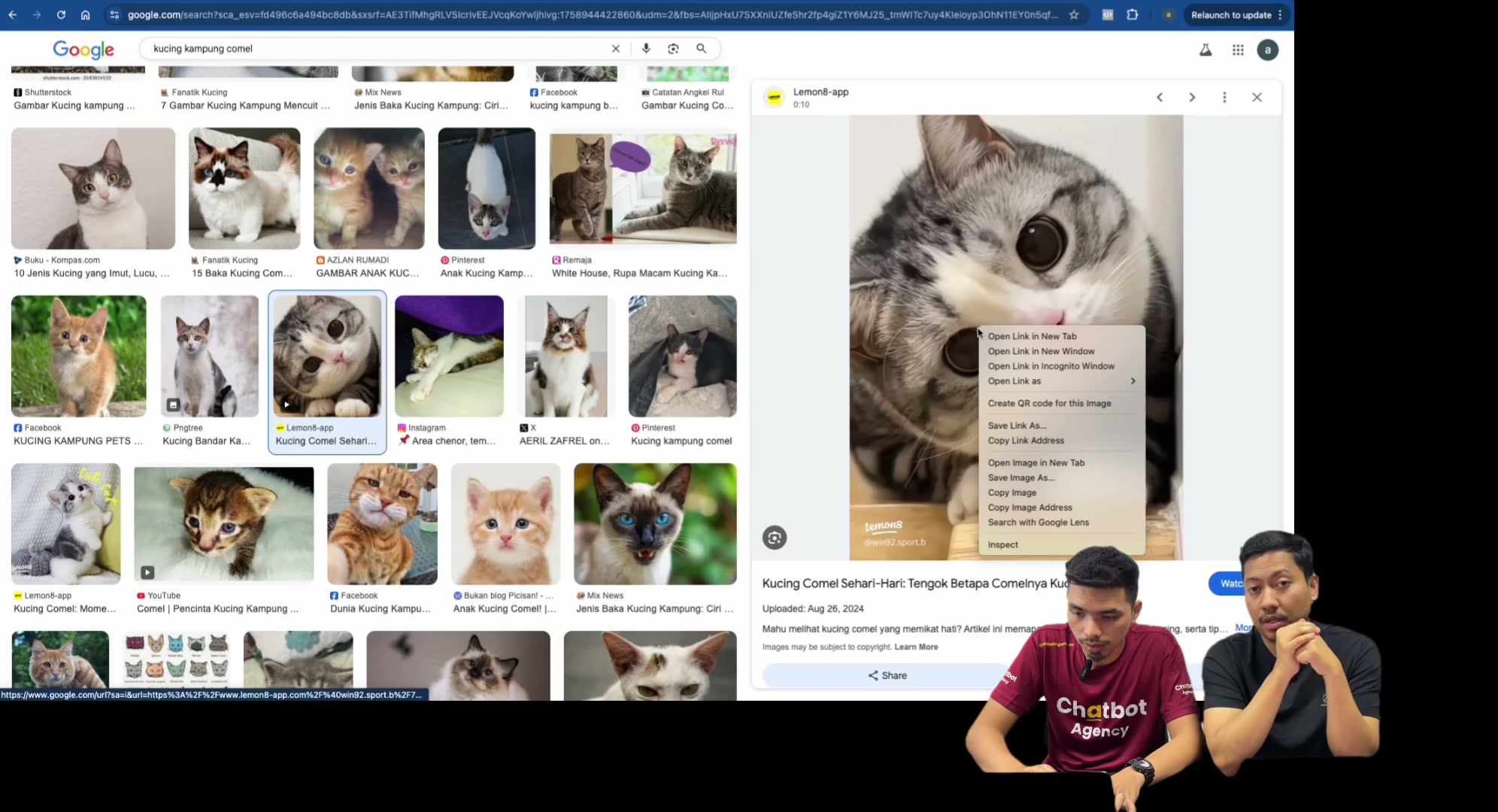Choose 'Search with Google Lens' entry
The height and width of the screenshot is (812, 1498).
[1061, 523]
